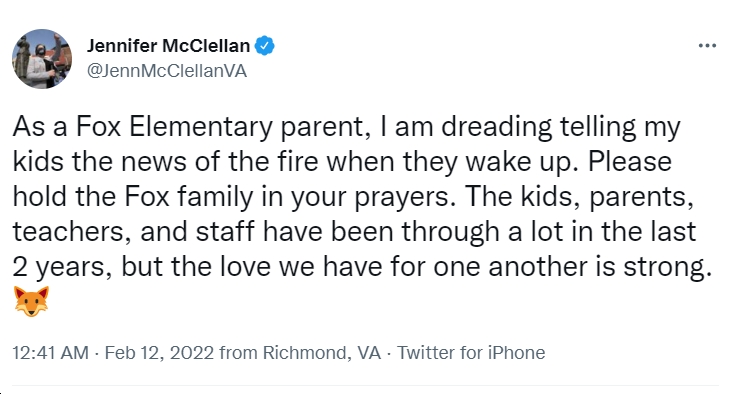Open the three-dot more options menu
Viewport: 732px width, 394px height.
coord(707,46)
